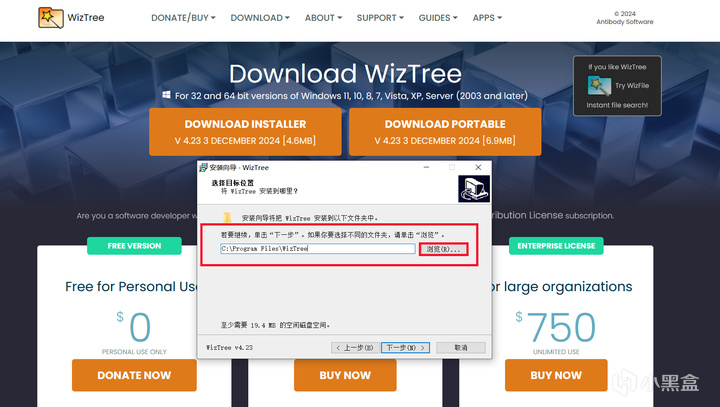Click the computer icon in wizard header
The height and width of the screenshot is (407, 720).
click(474, 189)
